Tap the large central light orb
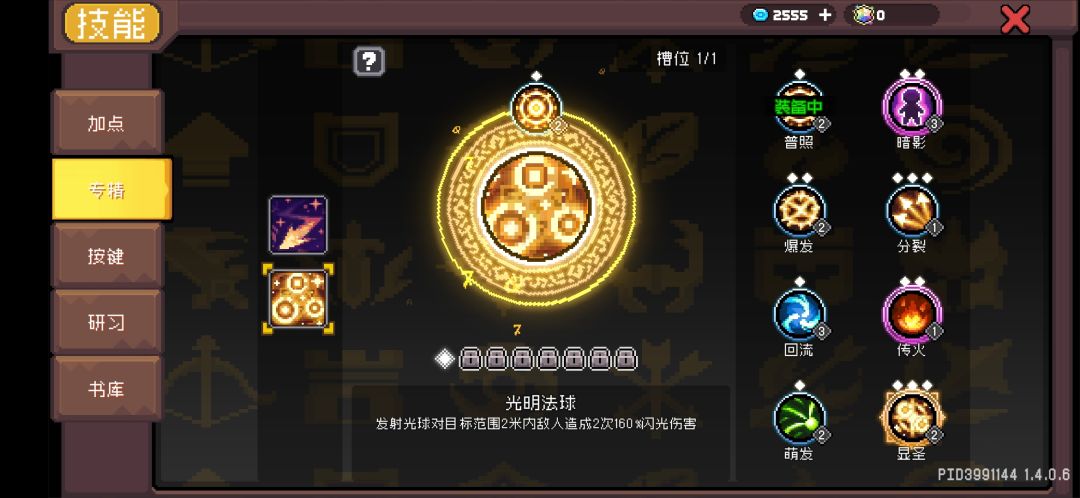The width and height of the screenshot is (1080, 498). (536, 206)
